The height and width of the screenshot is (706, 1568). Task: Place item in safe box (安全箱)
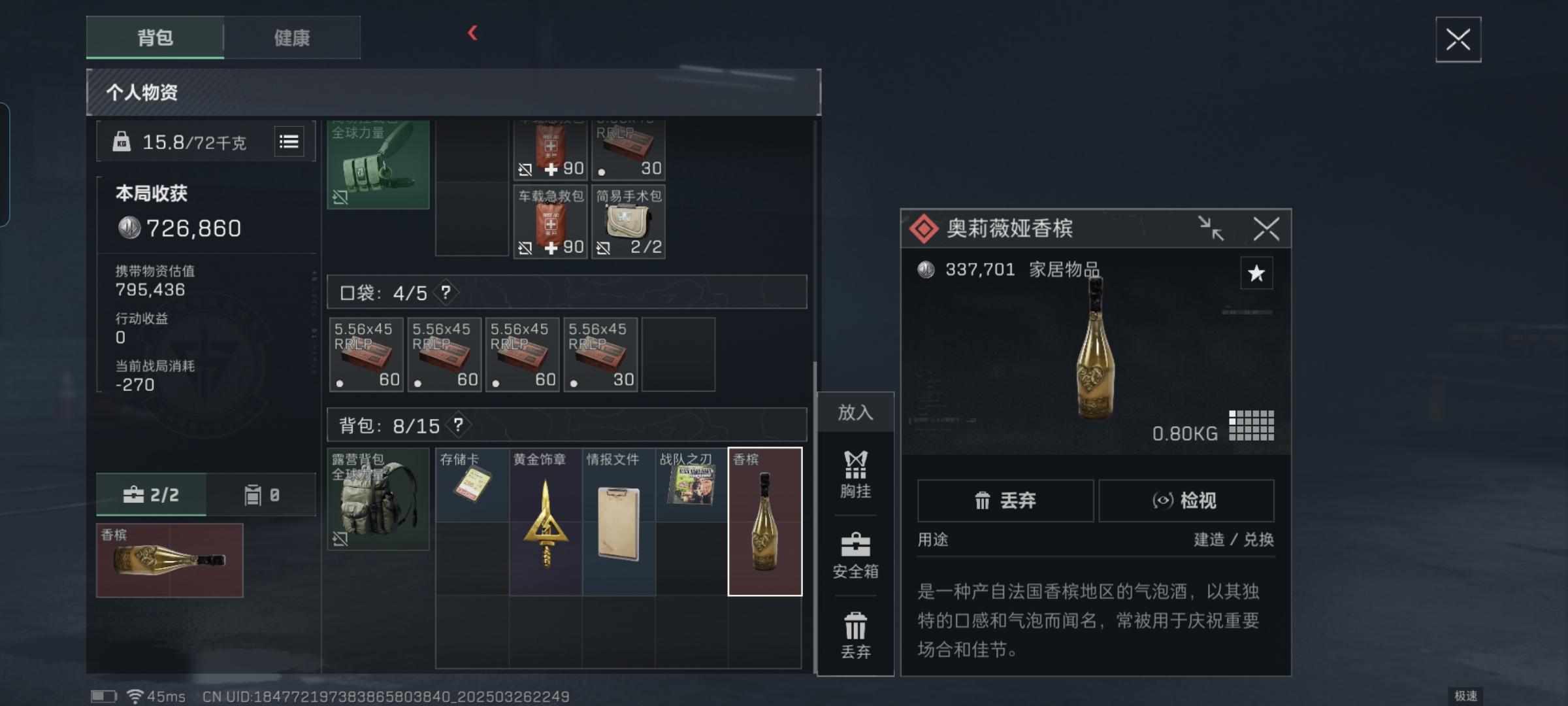pyautogui.click(x=855, y=556)
